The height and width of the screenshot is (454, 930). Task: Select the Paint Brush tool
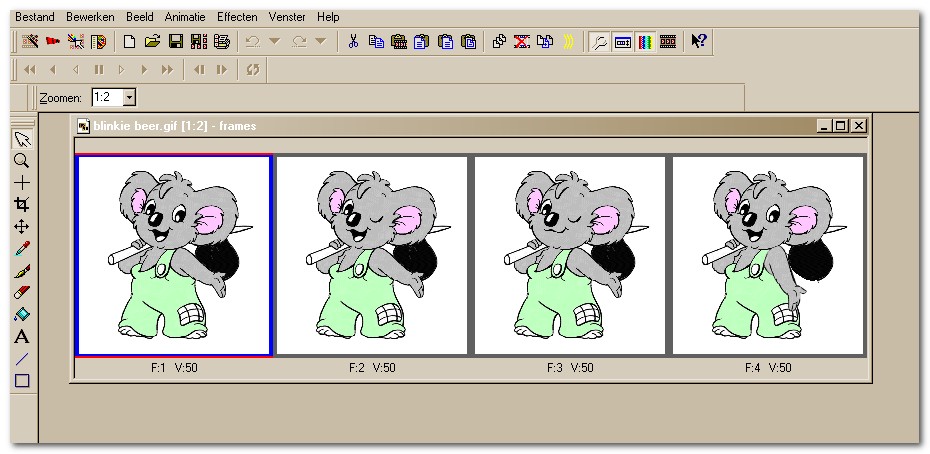pyautogui.click(x=22, y=271)
